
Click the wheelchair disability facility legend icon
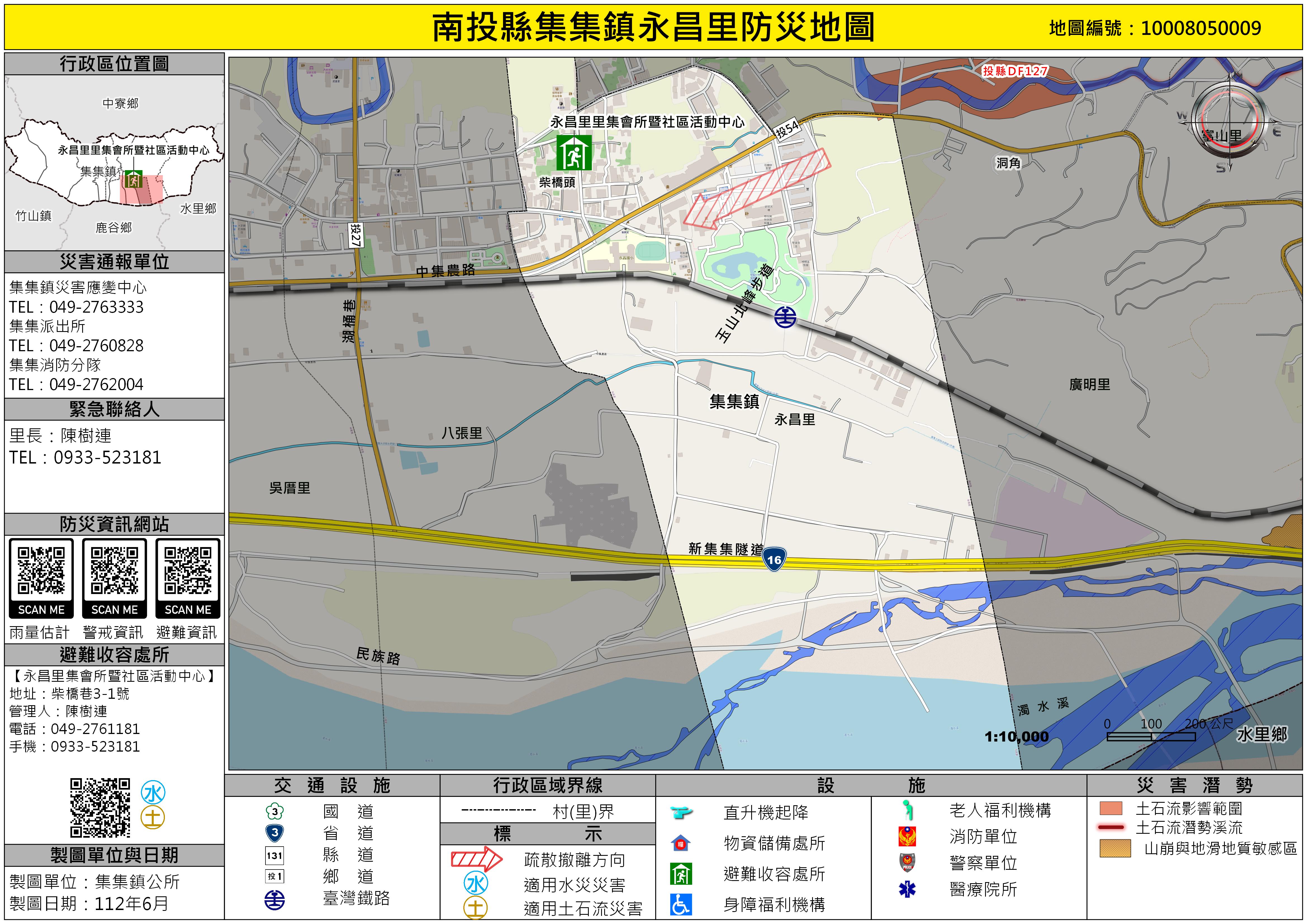(681, 904)
